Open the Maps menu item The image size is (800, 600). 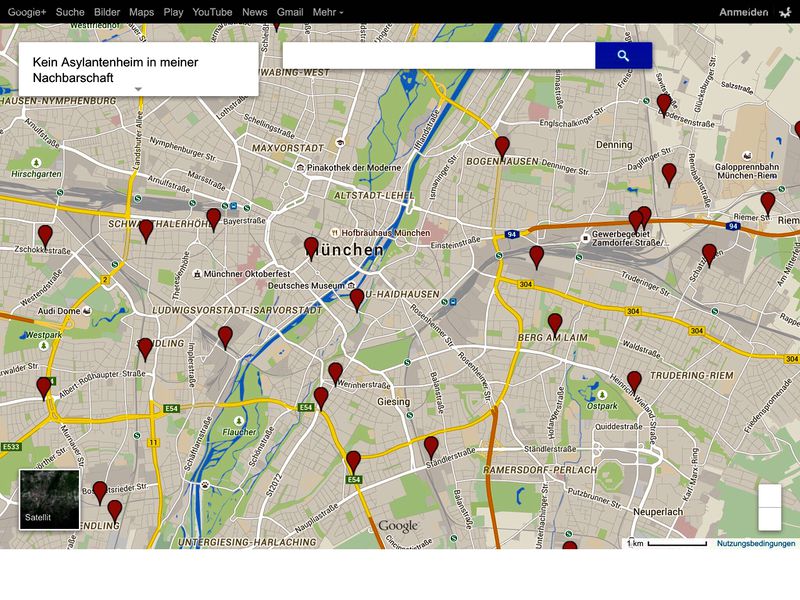(142, 10)
